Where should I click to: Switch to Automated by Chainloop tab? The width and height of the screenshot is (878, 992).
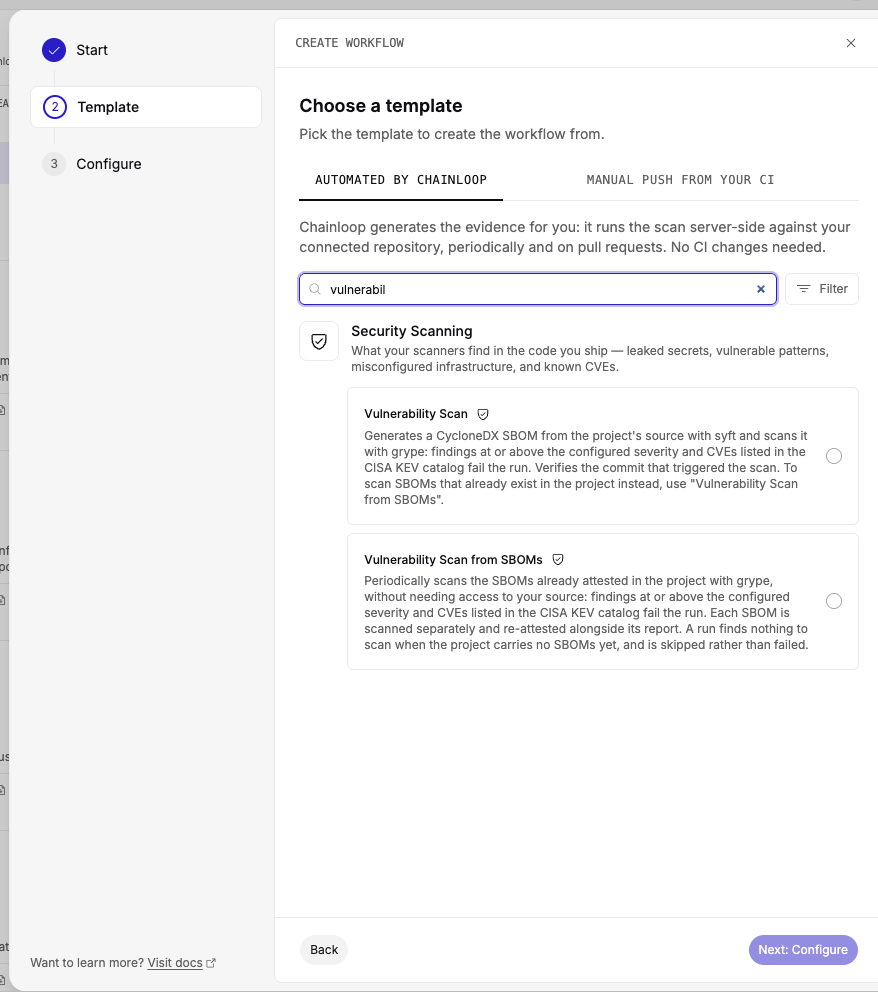click(401, 180)
